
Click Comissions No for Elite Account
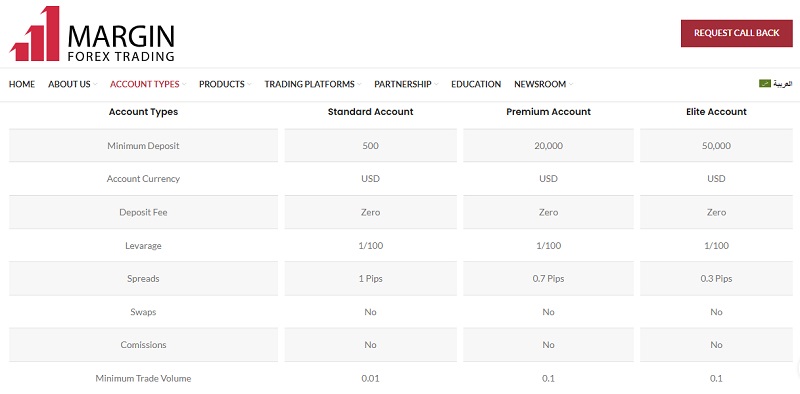coord(716,345)
